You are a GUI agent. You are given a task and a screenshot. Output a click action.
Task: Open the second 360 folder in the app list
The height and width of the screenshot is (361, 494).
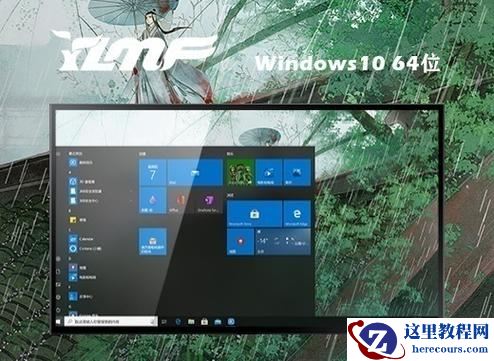[x=84, y=201]
